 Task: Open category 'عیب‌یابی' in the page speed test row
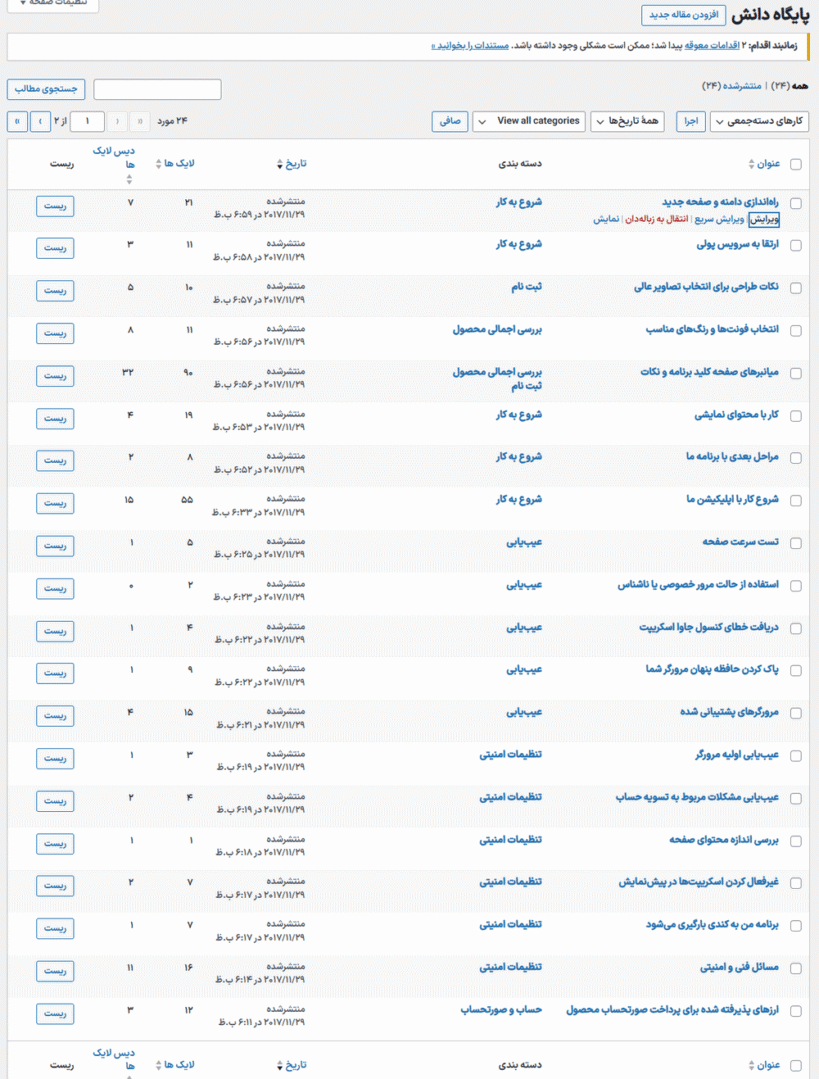tap(524, 542)
